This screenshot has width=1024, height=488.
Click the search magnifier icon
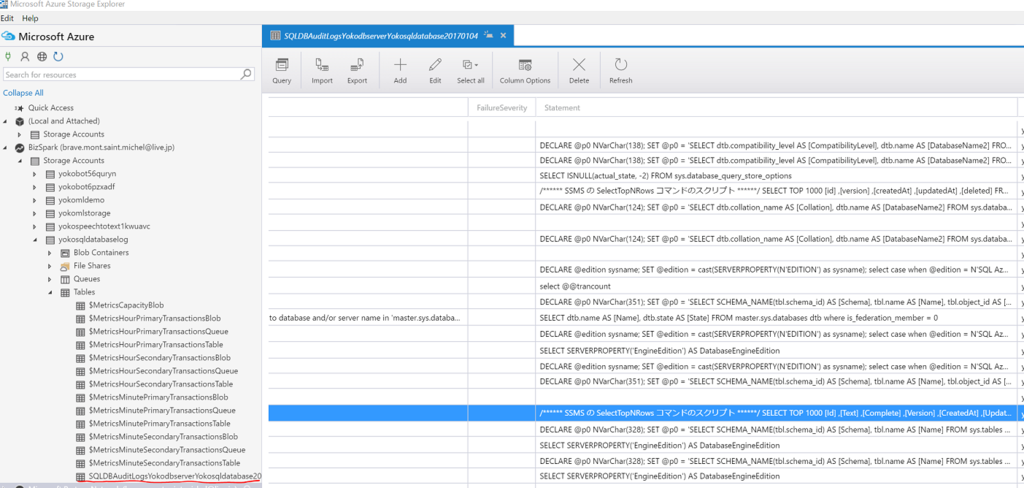(x=246, y=74)
